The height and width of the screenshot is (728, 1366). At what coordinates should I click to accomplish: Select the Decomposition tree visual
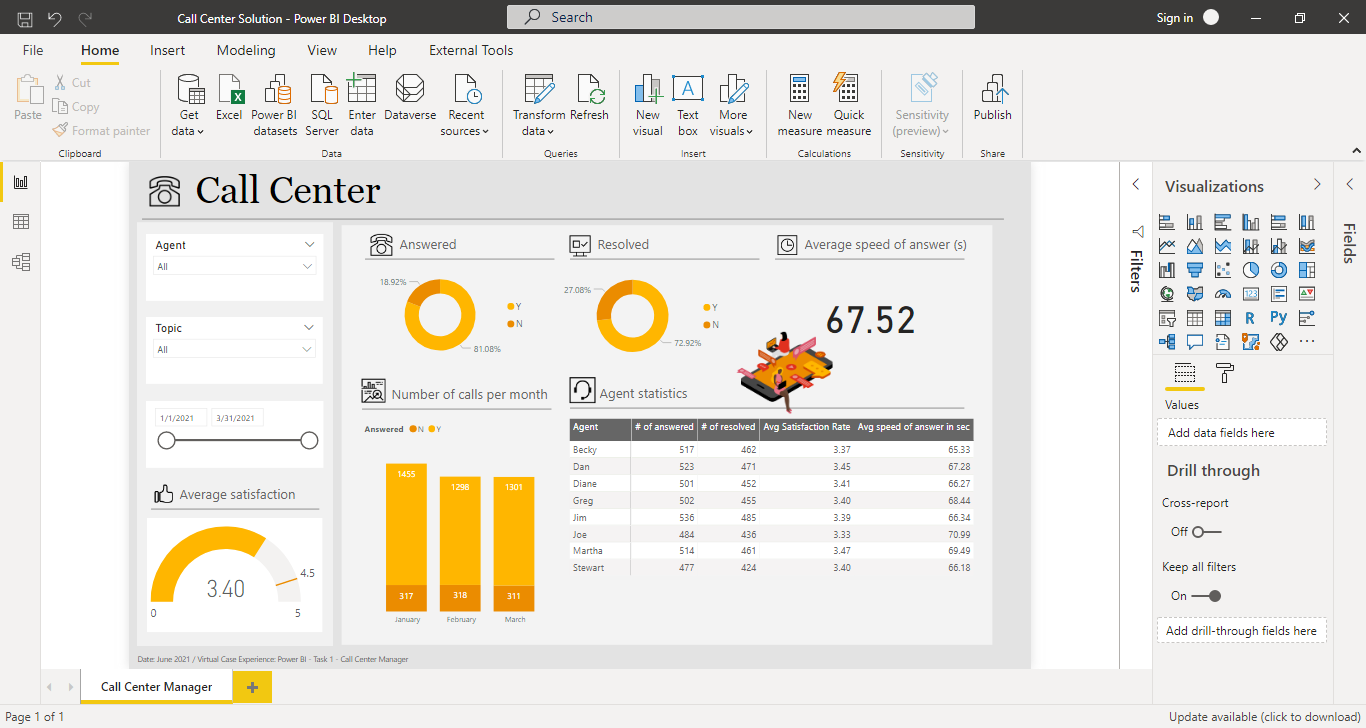[1167, 342]
